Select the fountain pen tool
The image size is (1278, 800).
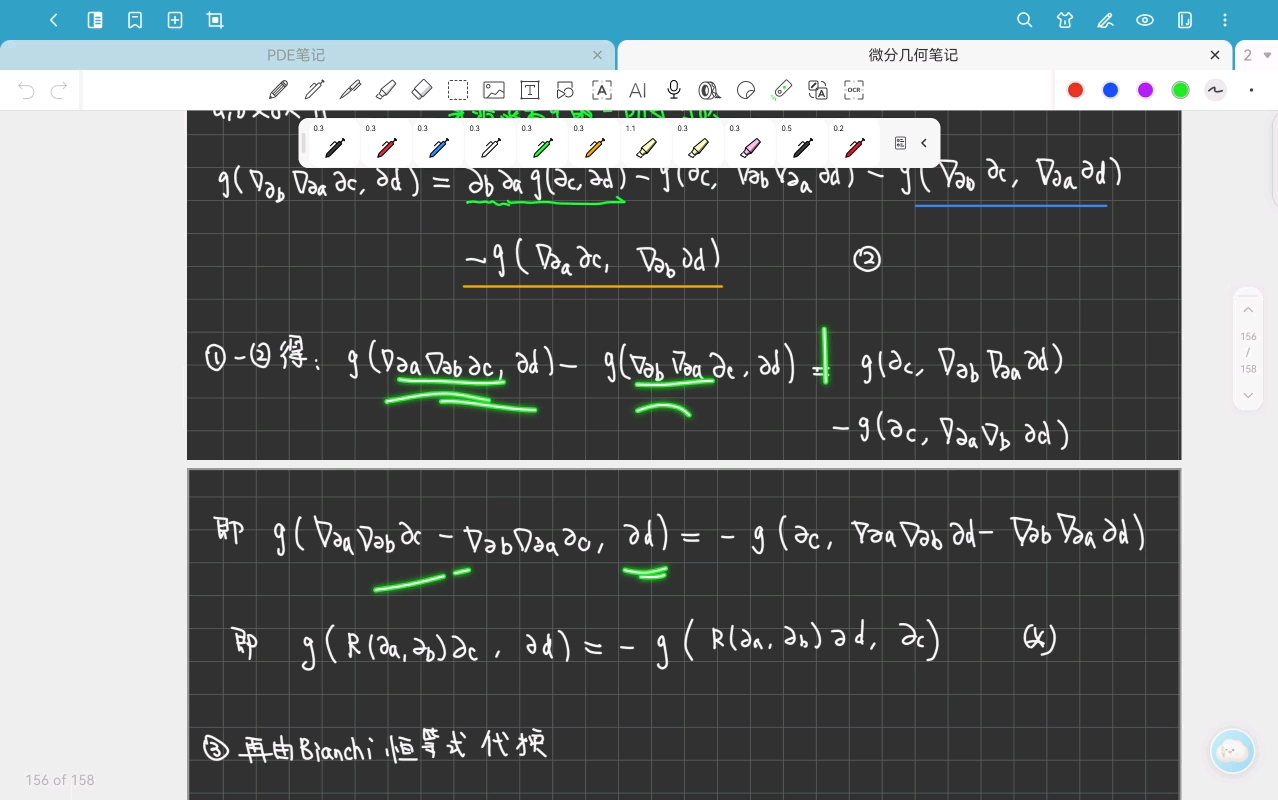315,90
